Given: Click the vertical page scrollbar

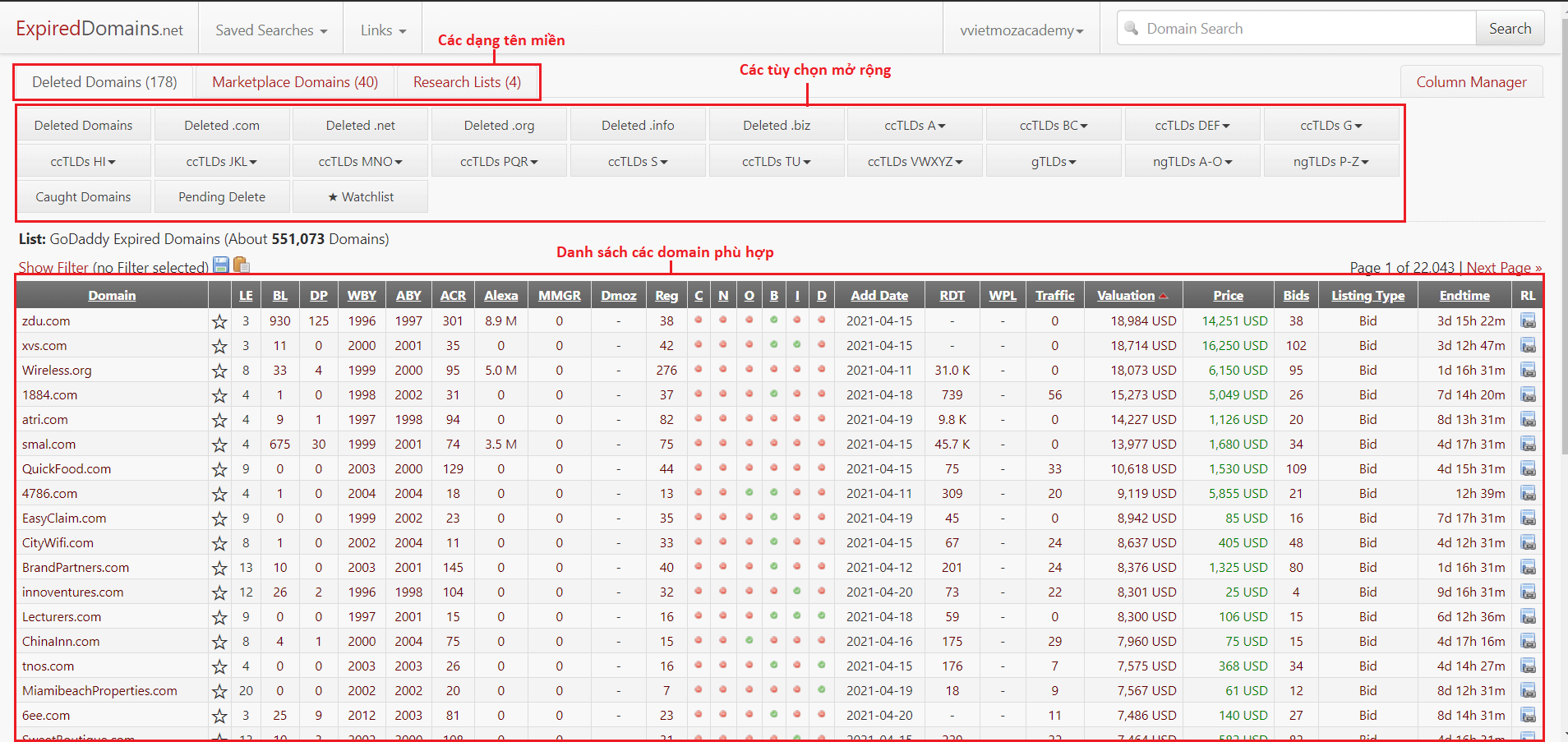Looking at the screenshot, I should 1563,247.
